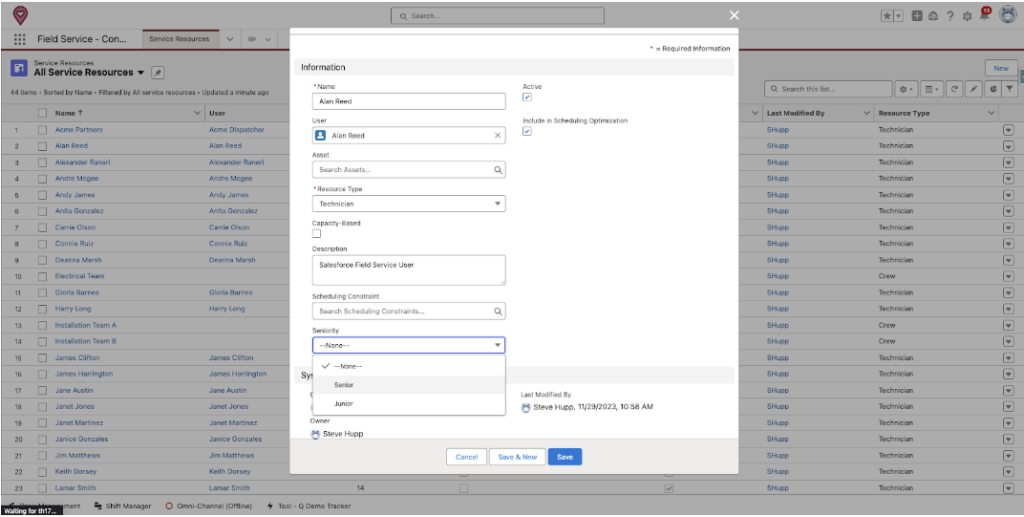Image resolution: width=1024 pixels, height=517 pixels.
Task: Select the Lamar Smith row checkbox
Action: coord(42,488)
